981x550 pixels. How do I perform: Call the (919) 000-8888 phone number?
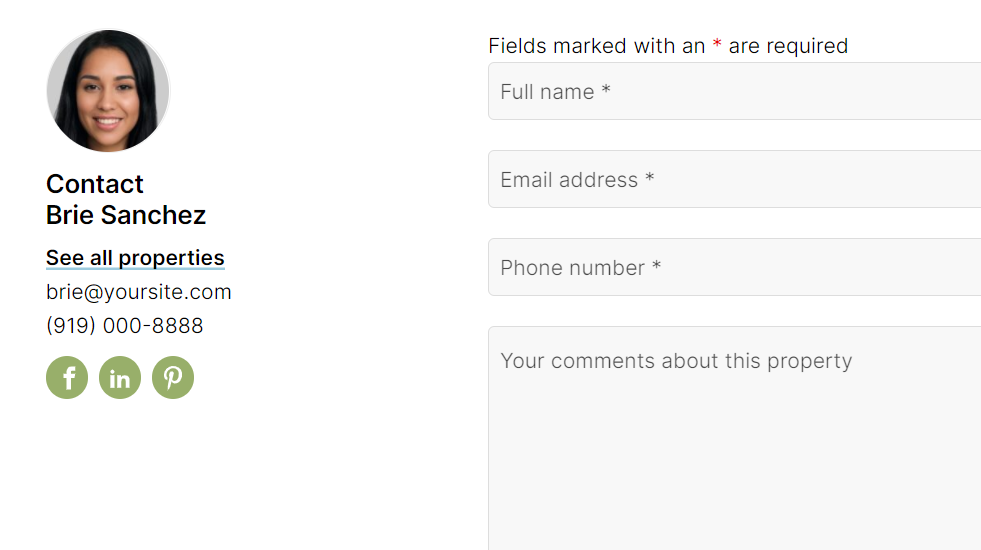point(125,325)
